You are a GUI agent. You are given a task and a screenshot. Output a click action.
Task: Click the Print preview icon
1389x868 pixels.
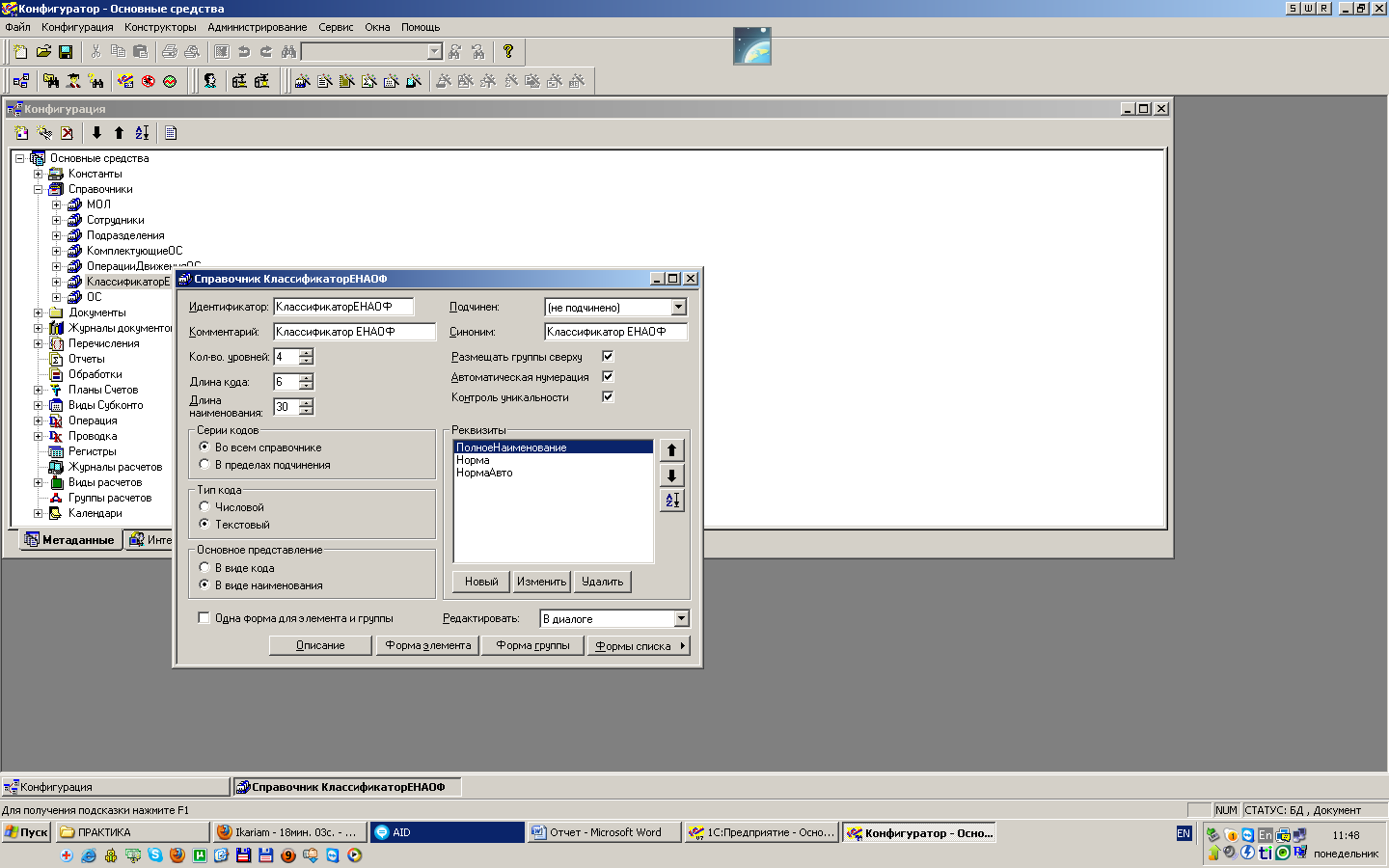click(x=192, y=51)
